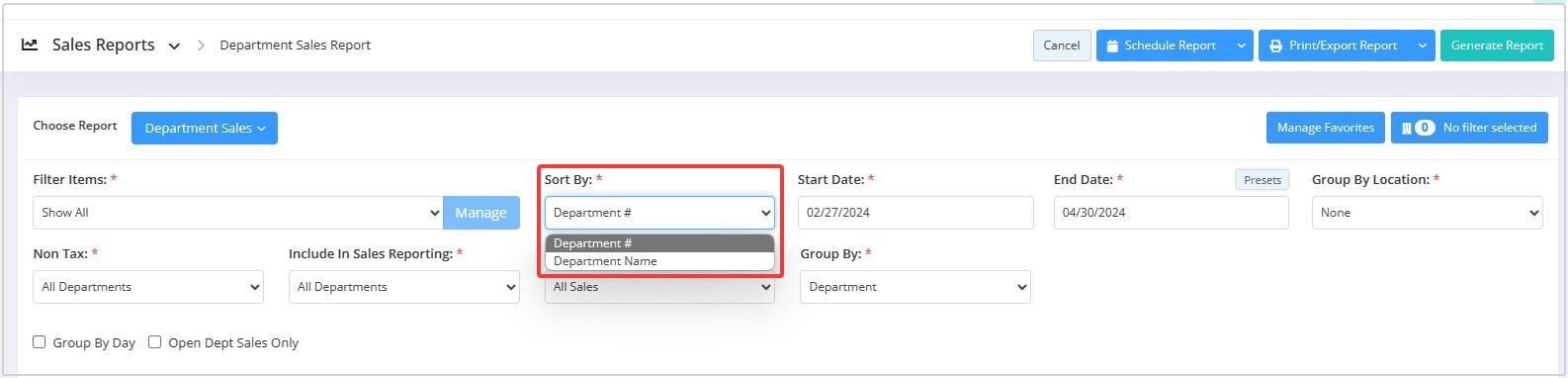Open the No filter selected panel
Screen dimensions: 1568x378
click(1469, 128)
